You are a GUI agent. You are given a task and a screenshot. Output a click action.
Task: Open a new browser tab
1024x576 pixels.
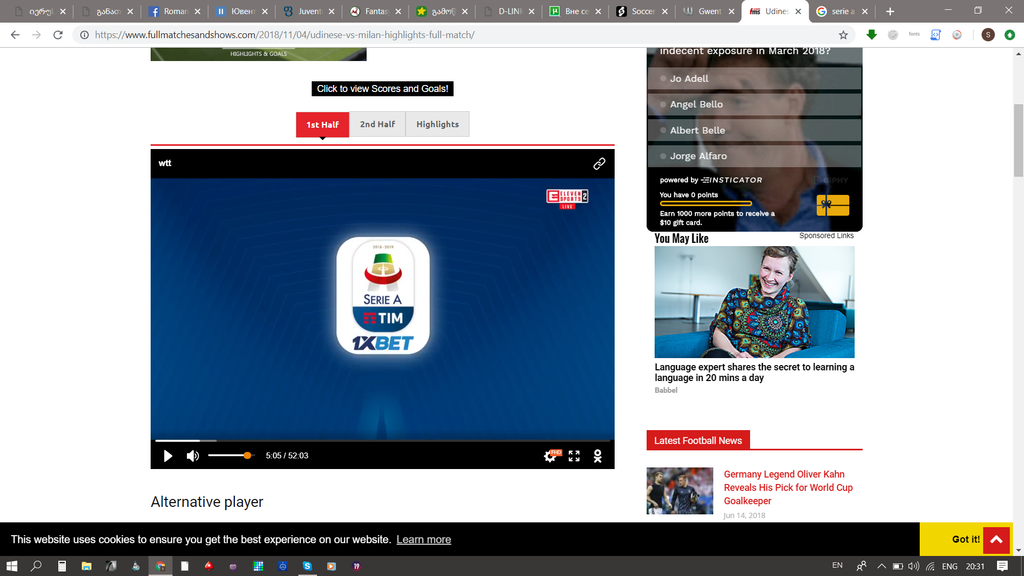(x=889, y=11)
